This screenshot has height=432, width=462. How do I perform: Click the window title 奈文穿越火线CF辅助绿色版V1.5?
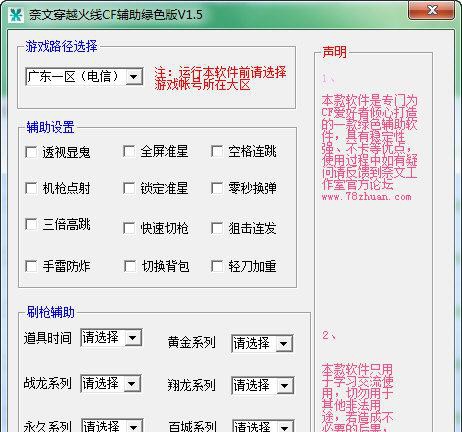(116, 15)
